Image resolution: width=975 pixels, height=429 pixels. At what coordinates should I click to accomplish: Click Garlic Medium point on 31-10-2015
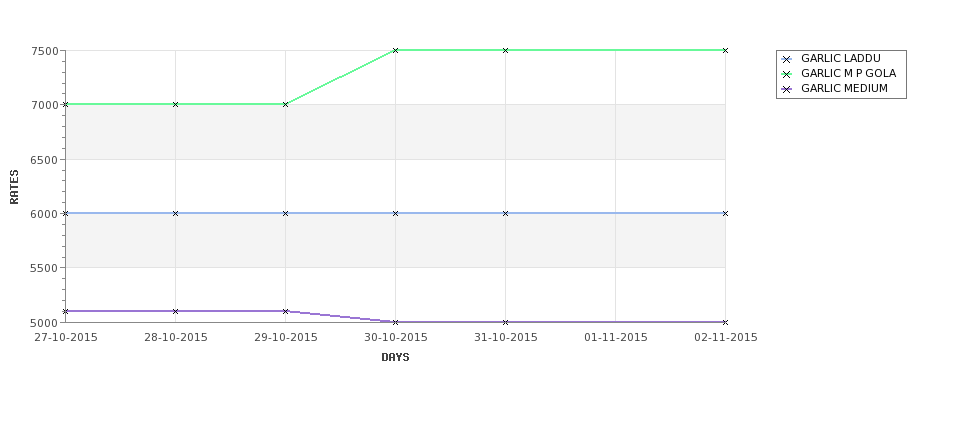point(506,322)
